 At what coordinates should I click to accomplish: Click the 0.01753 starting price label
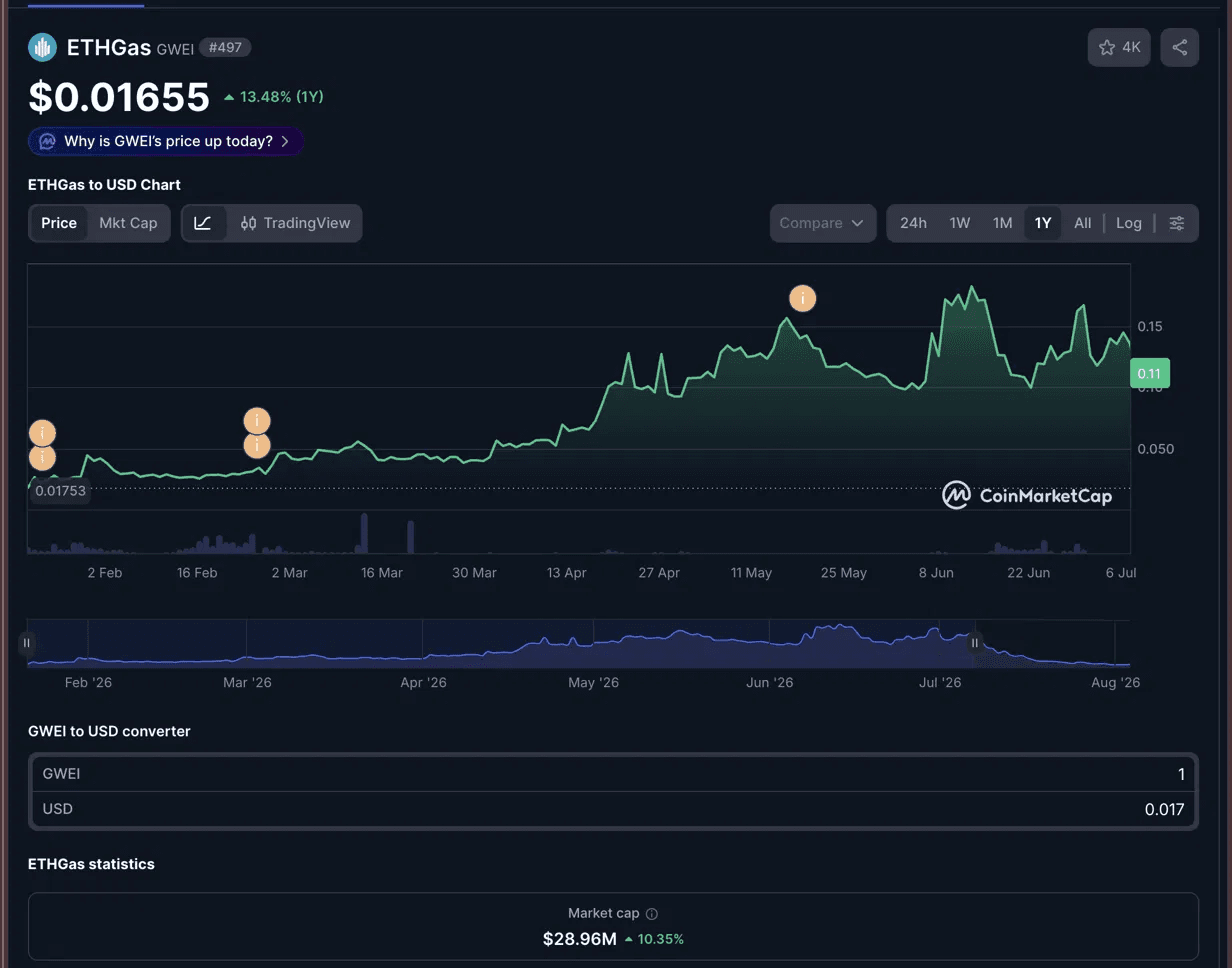click(61, 490)
